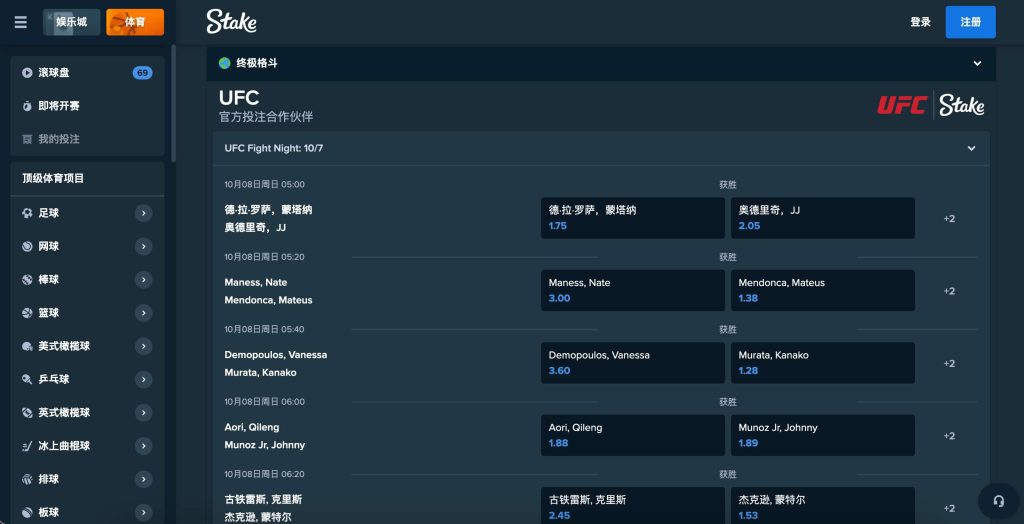Bet on 古铁雷斯, 克里斯 at 2.45
The image size is (1024, 524).
point(633,506)
